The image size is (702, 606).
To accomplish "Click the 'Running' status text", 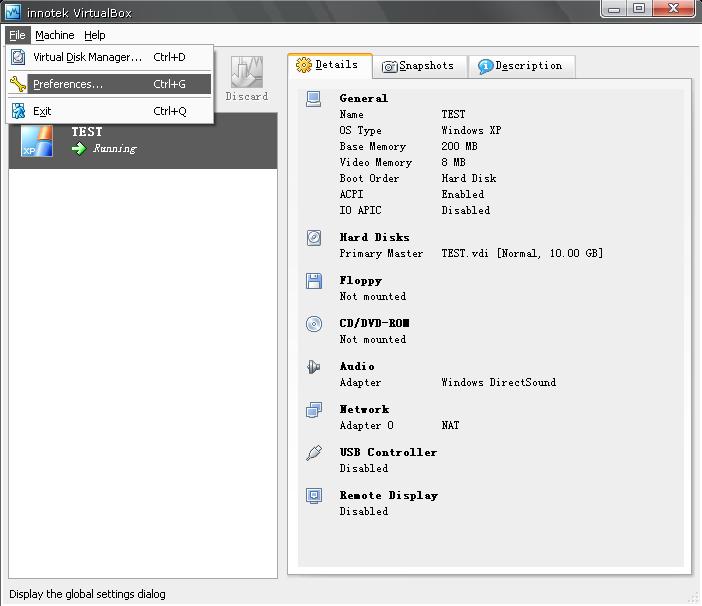I will 115,149.
